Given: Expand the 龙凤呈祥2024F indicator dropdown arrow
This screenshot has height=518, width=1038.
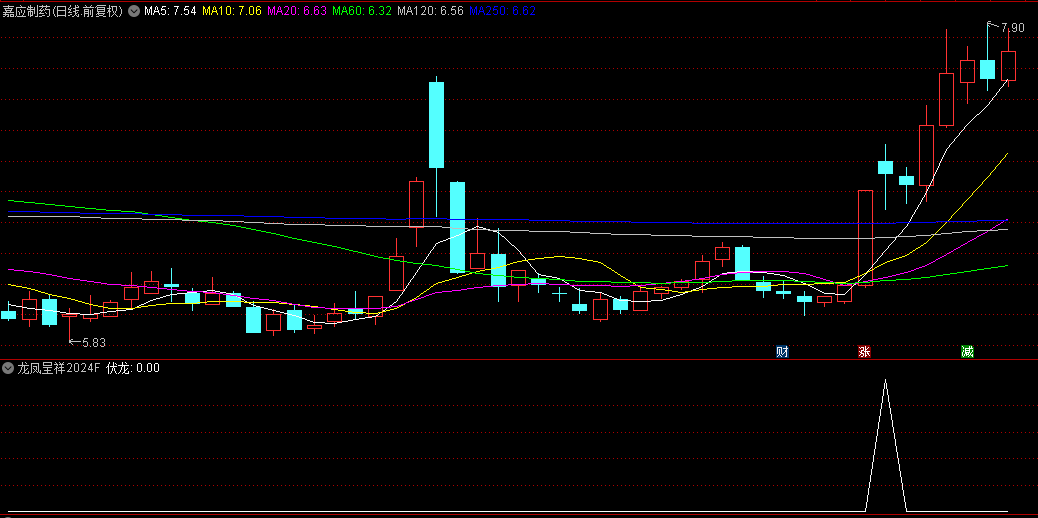Looking at the screenshot, I should (x=8, y=368).
